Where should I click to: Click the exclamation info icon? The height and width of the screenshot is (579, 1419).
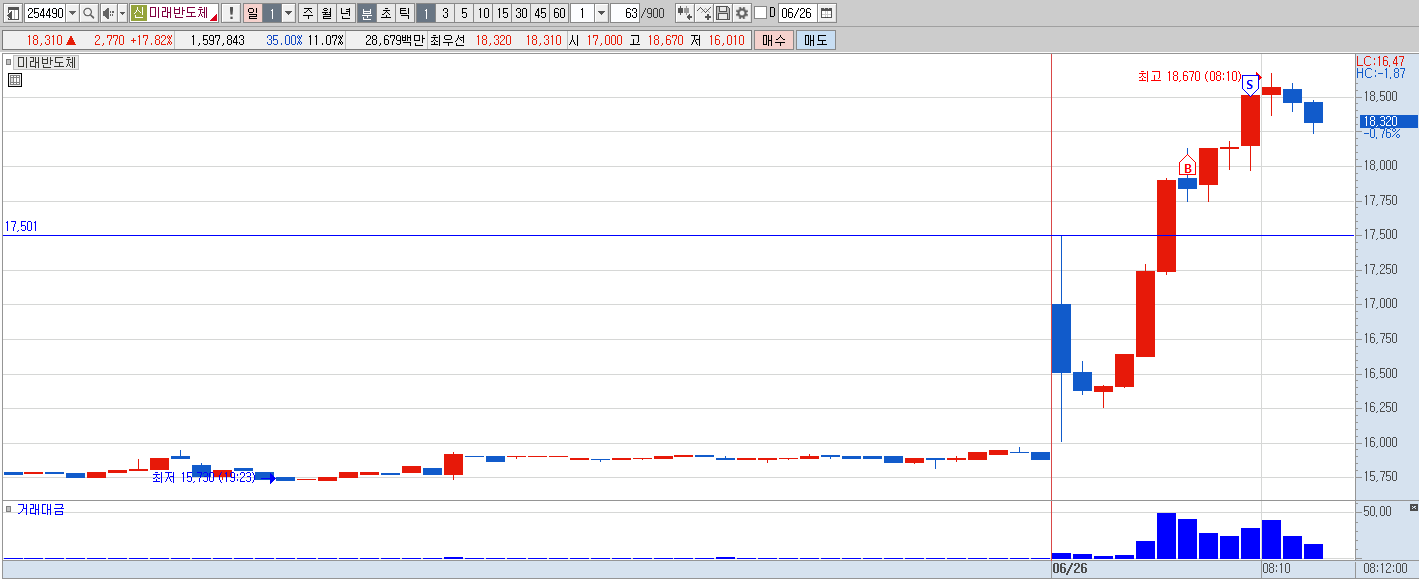coord(230,13)
